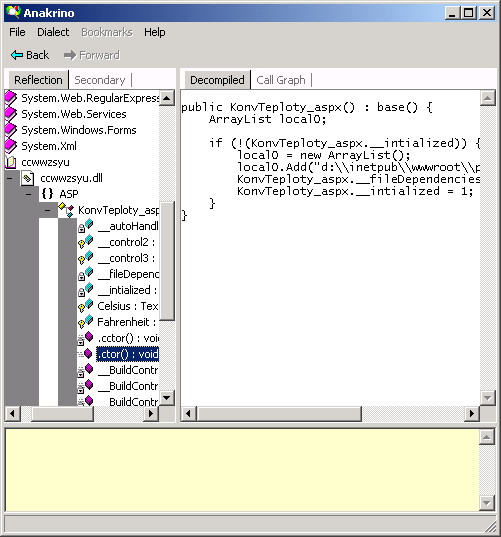Viewport: 501px width, 537px height.
Task: Click the .ctor() method icon
Action: point(85,354)
